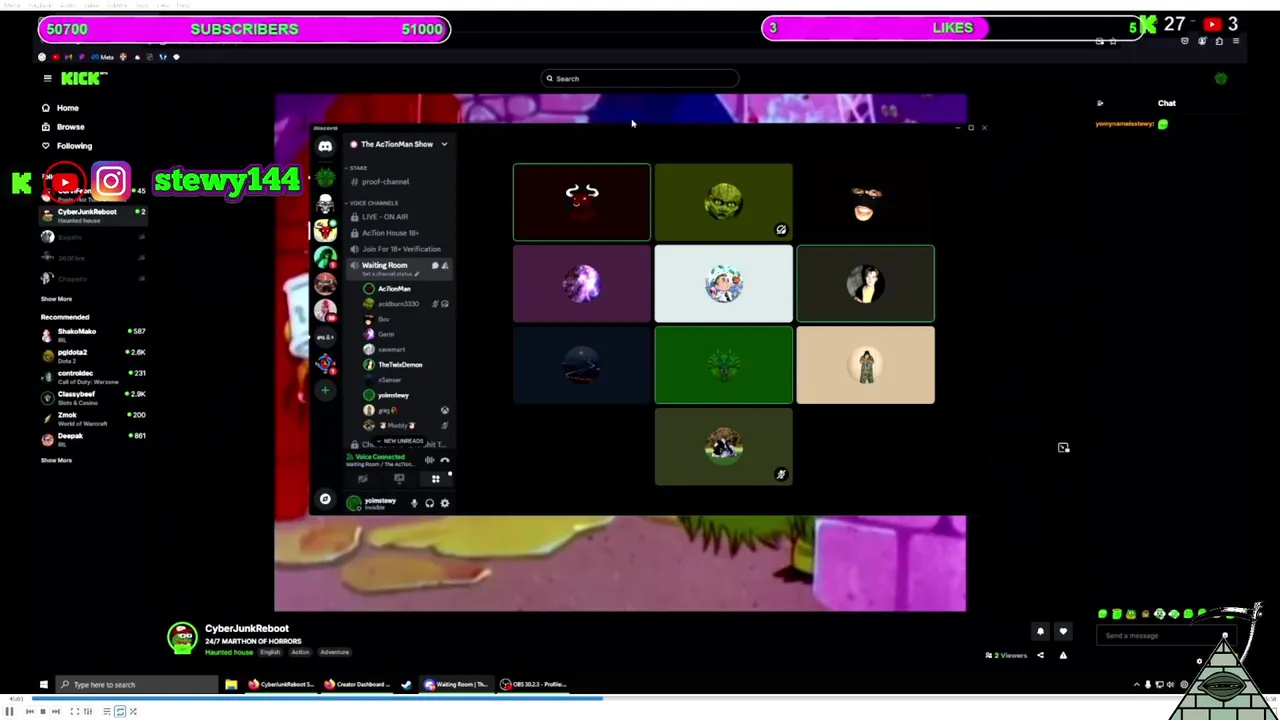The width and height of the screenshot is (1280, 720).
Task: Report the stream with the warning icon
Action: pos(1063,655)
